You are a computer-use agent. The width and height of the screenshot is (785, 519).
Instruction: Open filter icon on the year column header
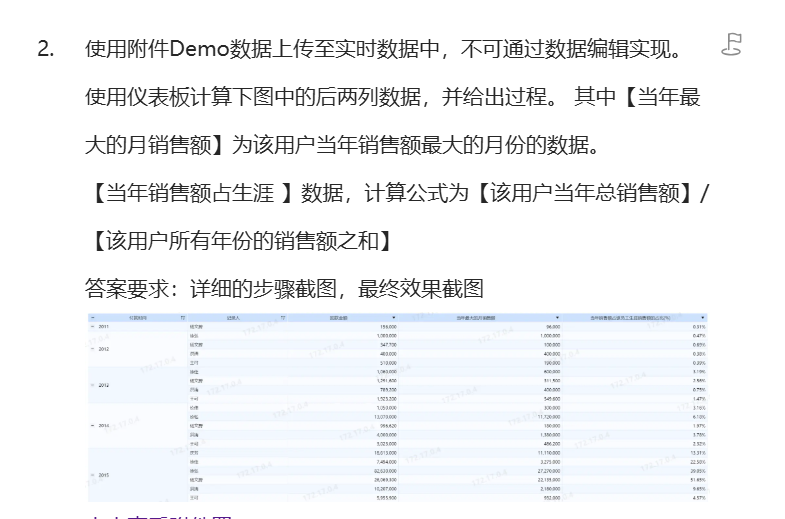tap(183, 318)
